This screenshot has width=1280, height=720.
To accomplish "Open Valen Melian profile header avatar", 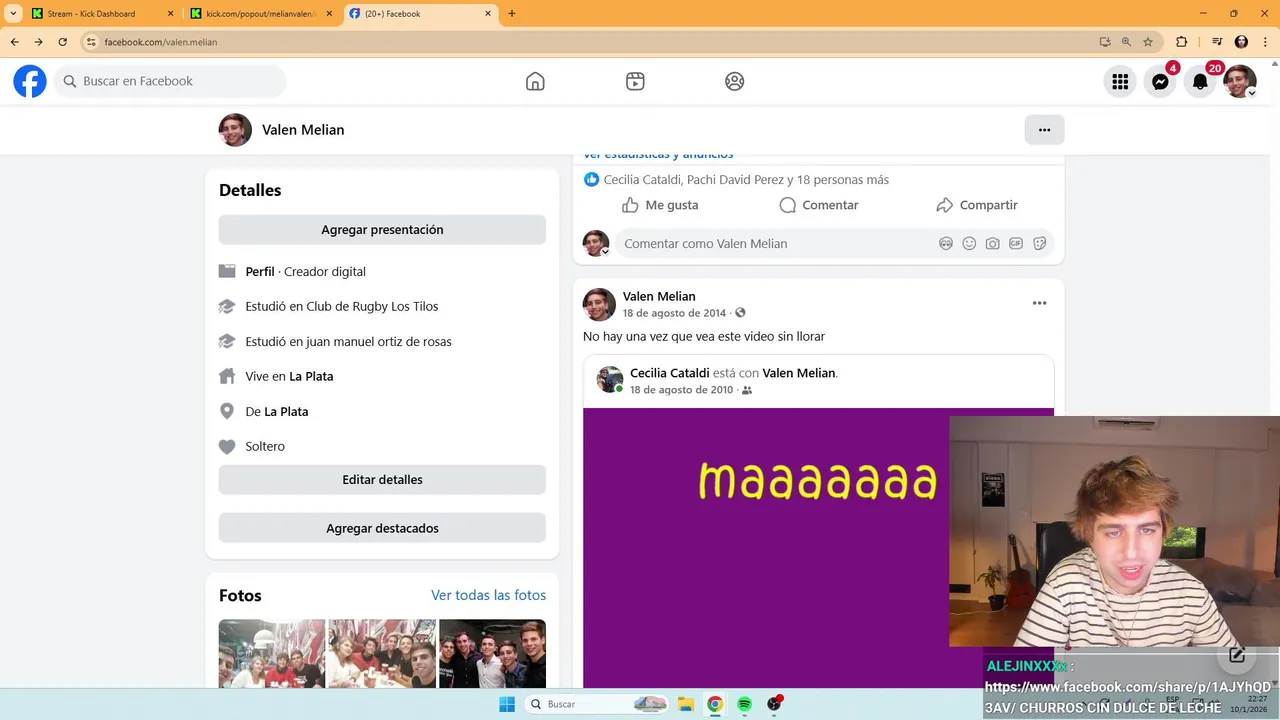I will point(235,130).
